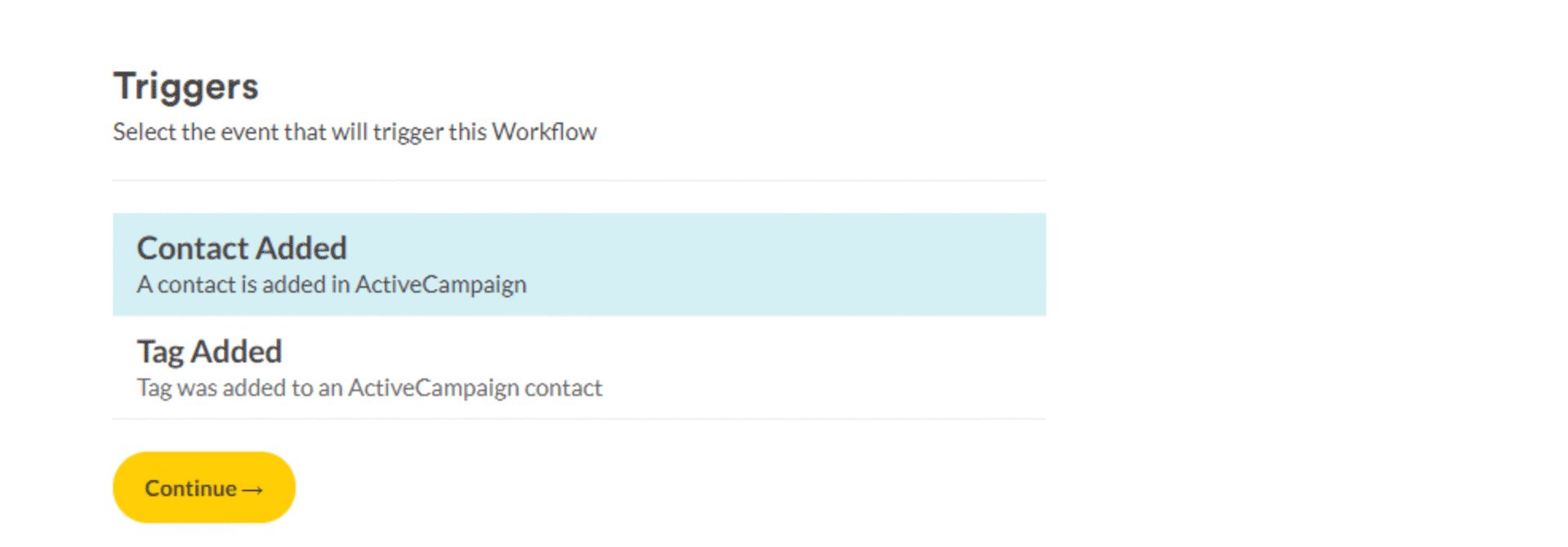Click the word 'contact' ending Tag Added description

pos(563,388)
